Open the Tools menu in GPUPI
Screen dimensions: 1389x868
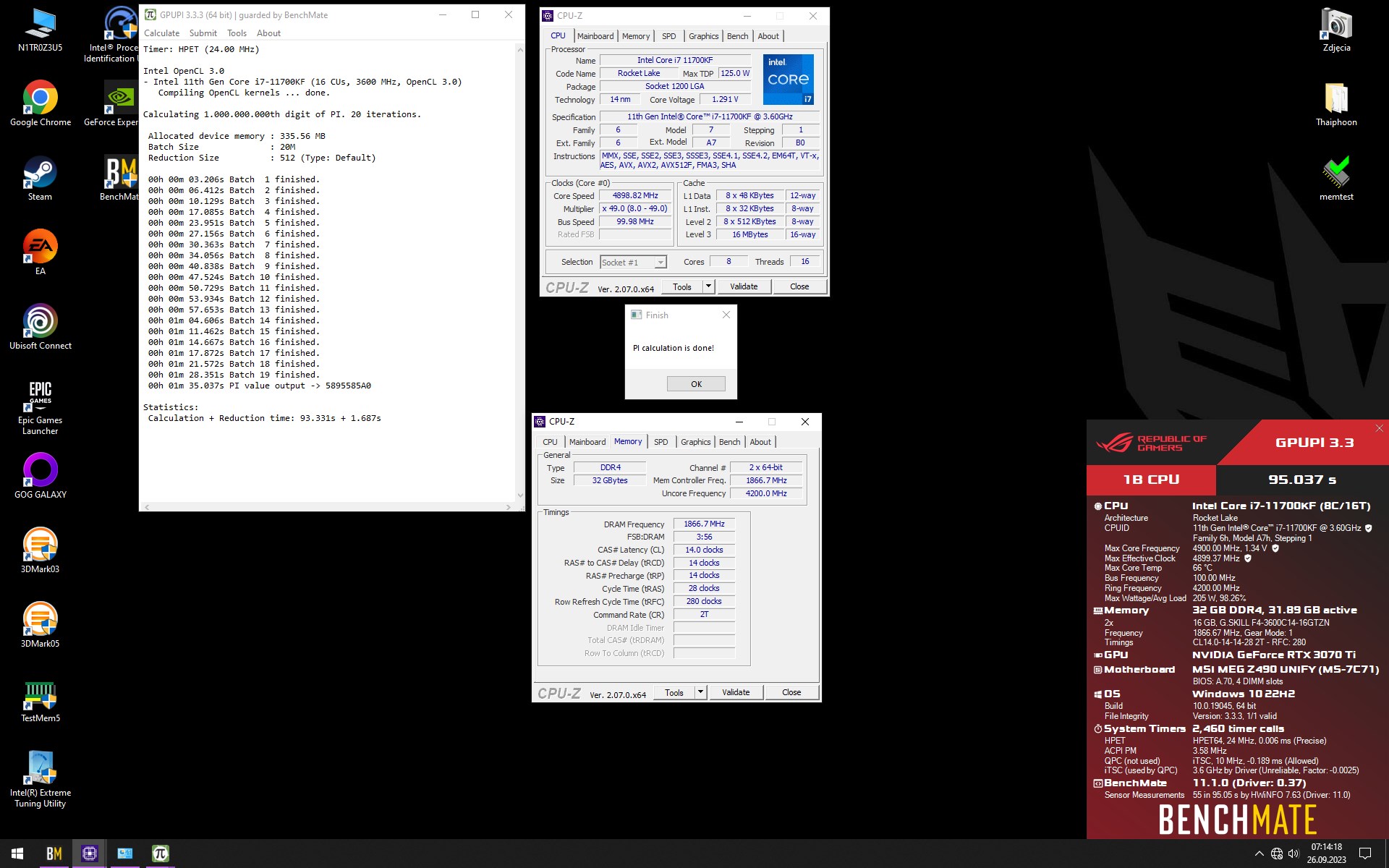tap(237, 33)
